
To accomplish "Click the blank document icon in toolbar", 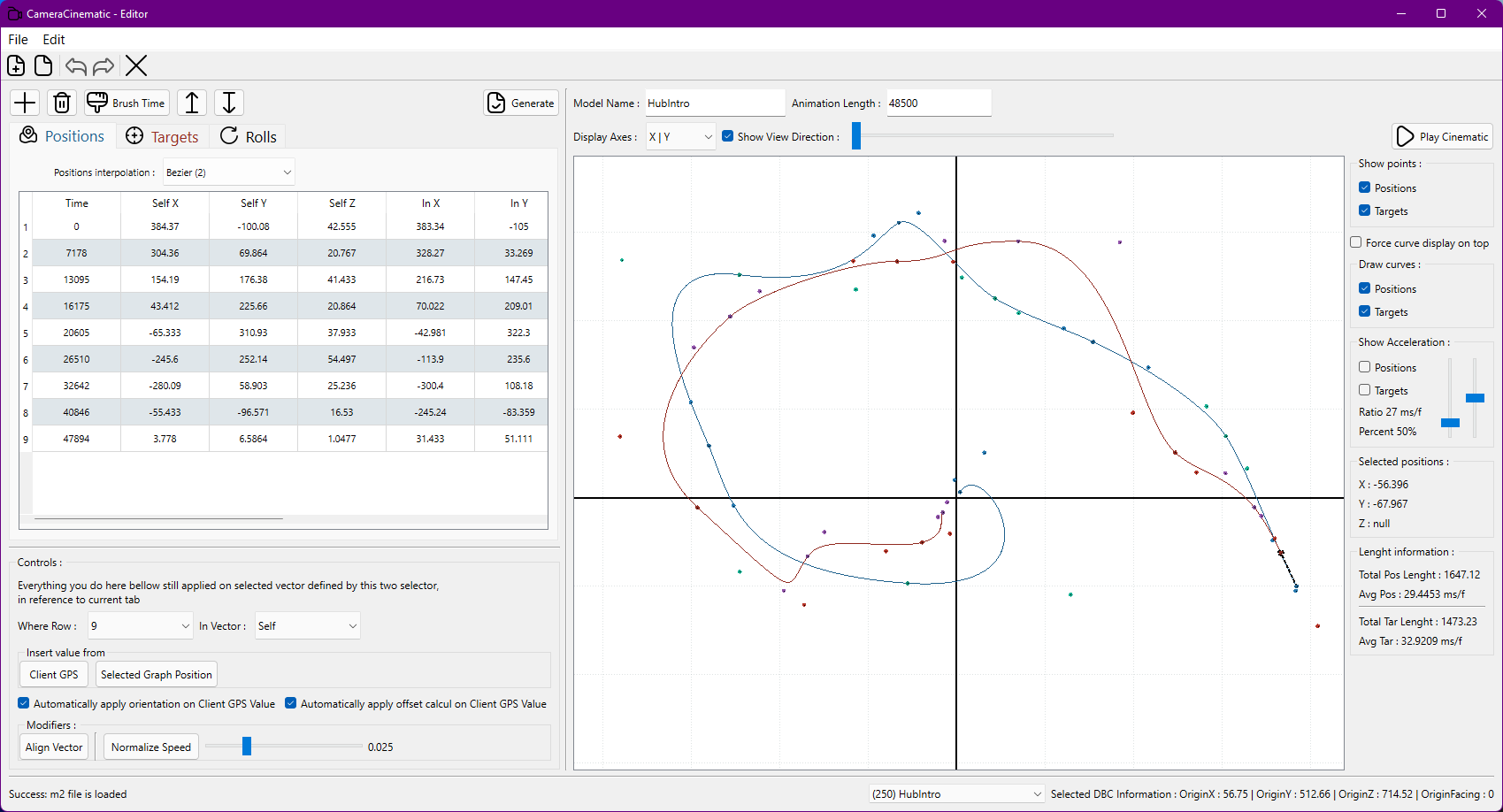I will (43, 65).
